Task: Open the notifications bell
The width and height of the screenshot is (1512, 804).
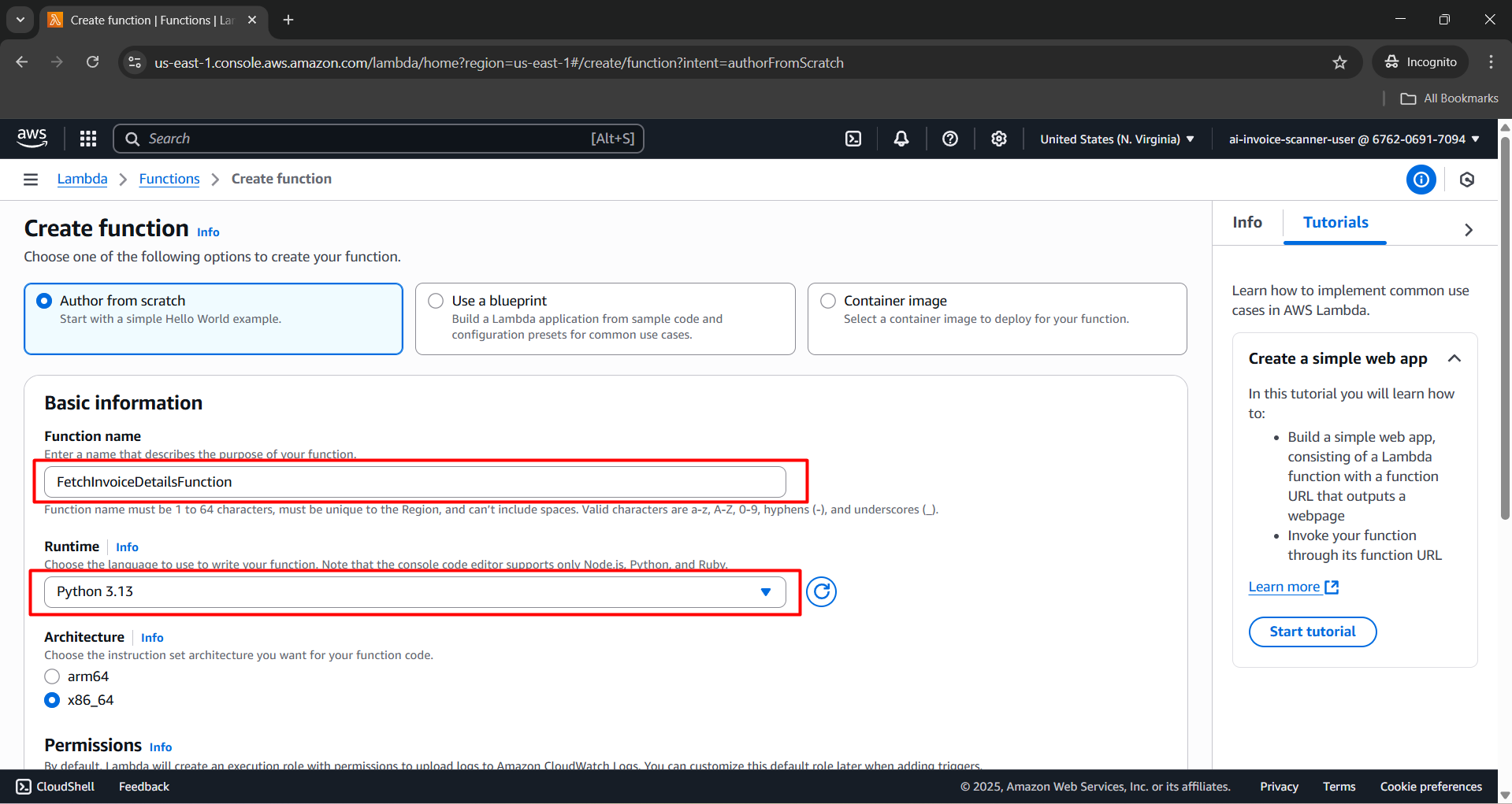Action: [901, 139]
